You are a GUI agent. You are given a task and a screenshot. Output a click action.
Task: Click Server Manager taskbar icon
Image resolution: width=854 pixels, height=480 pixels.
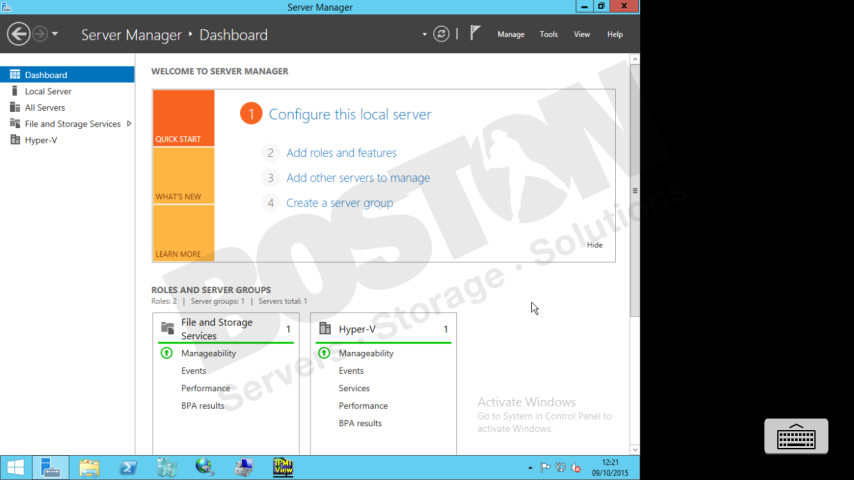pos(50,467)
